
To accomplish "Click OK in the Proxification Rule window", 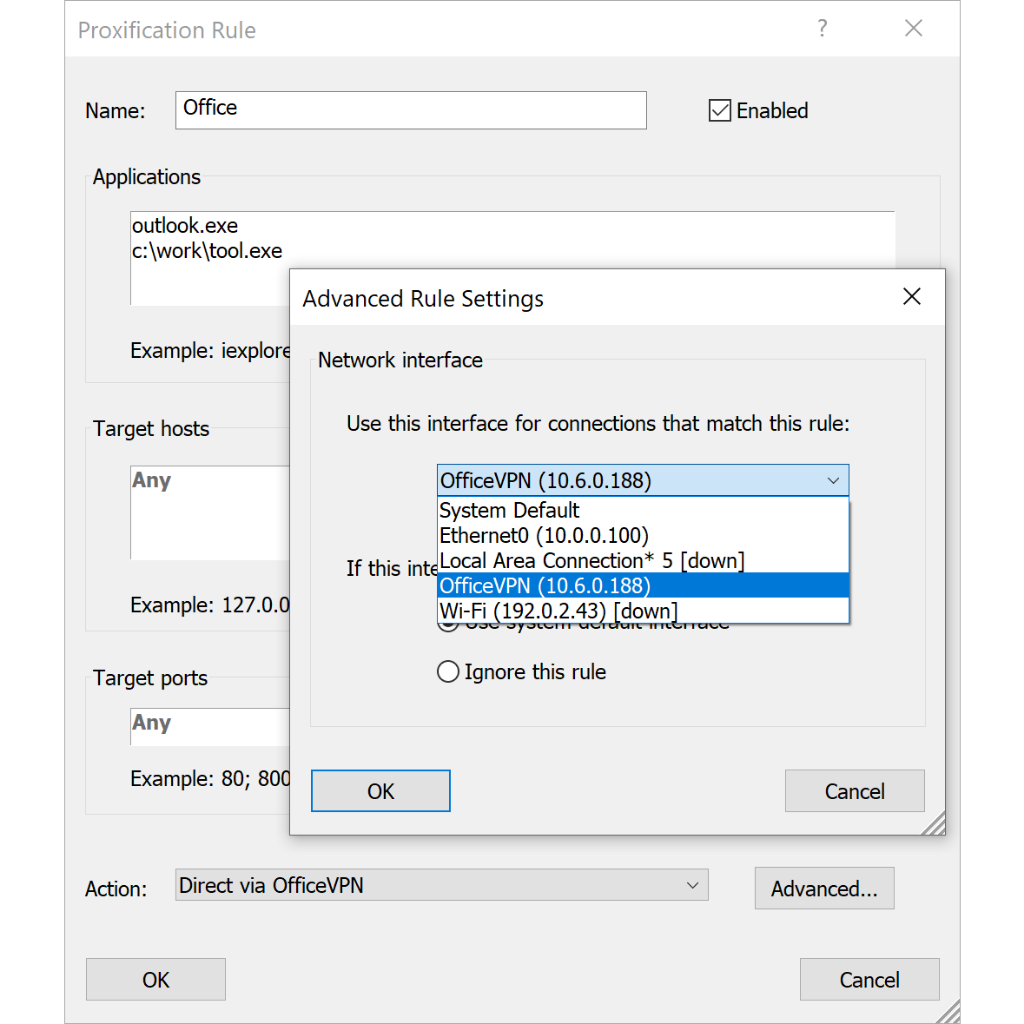I will coord(156,980).
